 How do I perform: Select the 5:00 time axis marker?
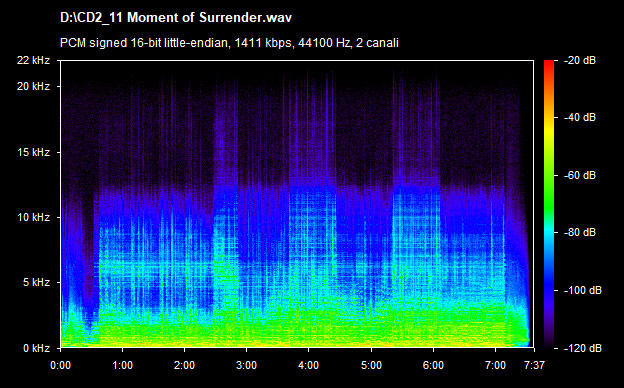(371, 365)
